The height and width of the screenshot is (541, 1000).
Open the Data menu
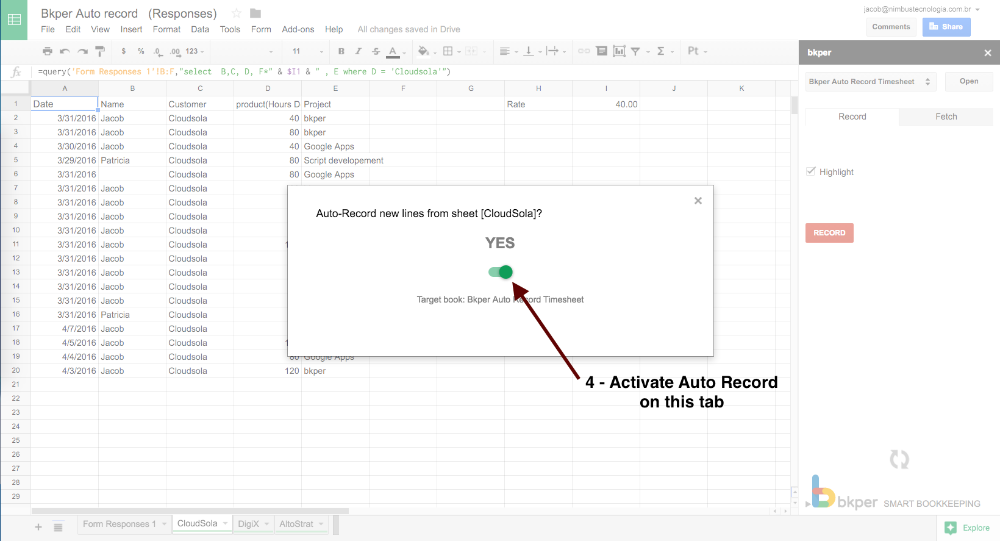(x=200, y=29)
